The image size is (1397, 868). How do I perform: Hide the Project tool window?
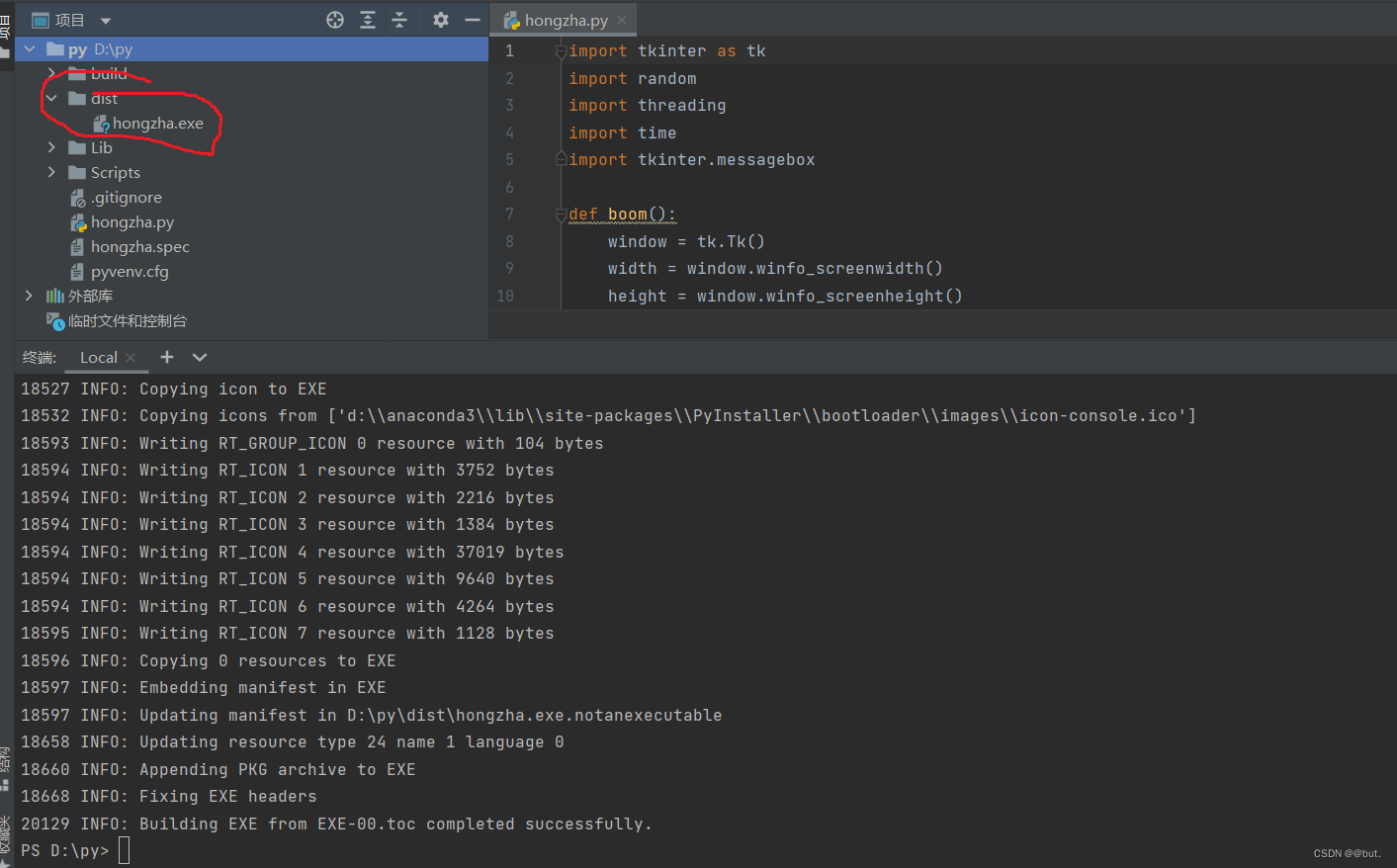tap(472, 19)
